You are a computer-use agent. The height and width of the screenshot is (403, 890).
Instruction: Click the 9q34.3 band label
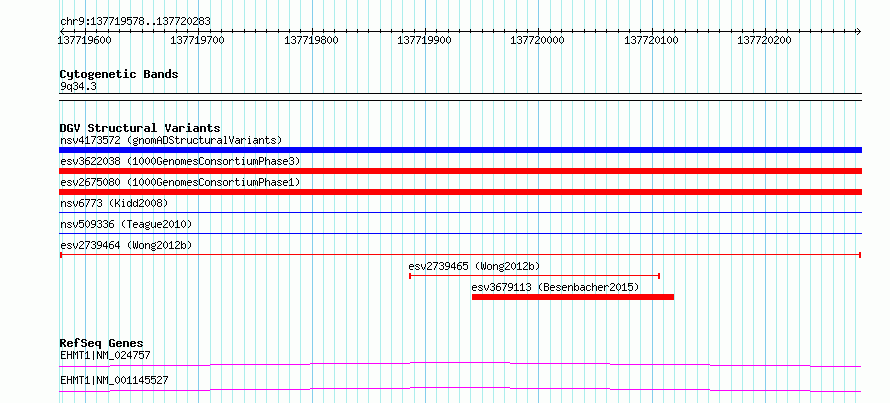click(78, 86)
